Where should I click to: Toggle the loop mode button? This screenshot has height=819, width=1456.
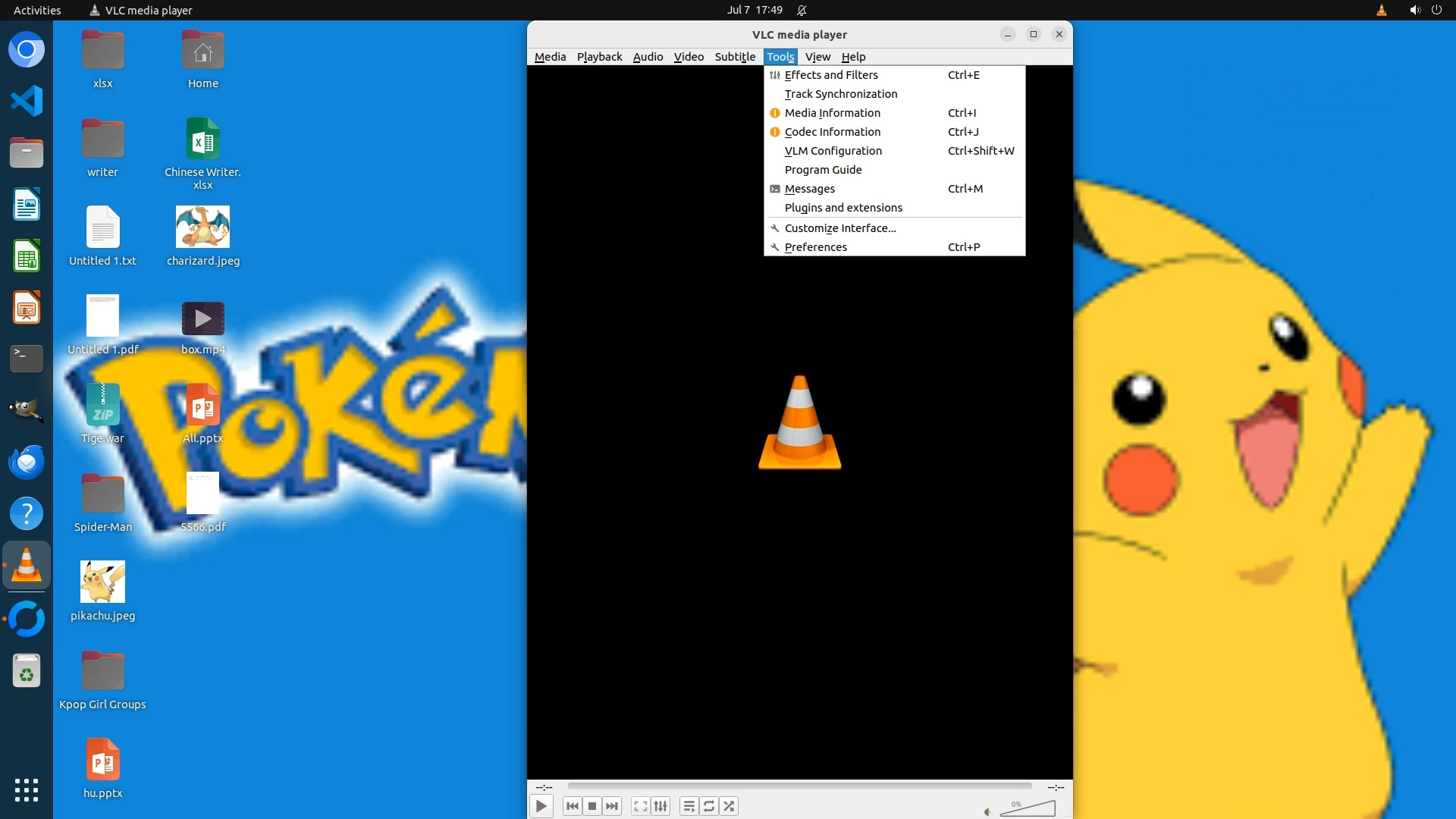pyautogui.click(x=709, y=806)
